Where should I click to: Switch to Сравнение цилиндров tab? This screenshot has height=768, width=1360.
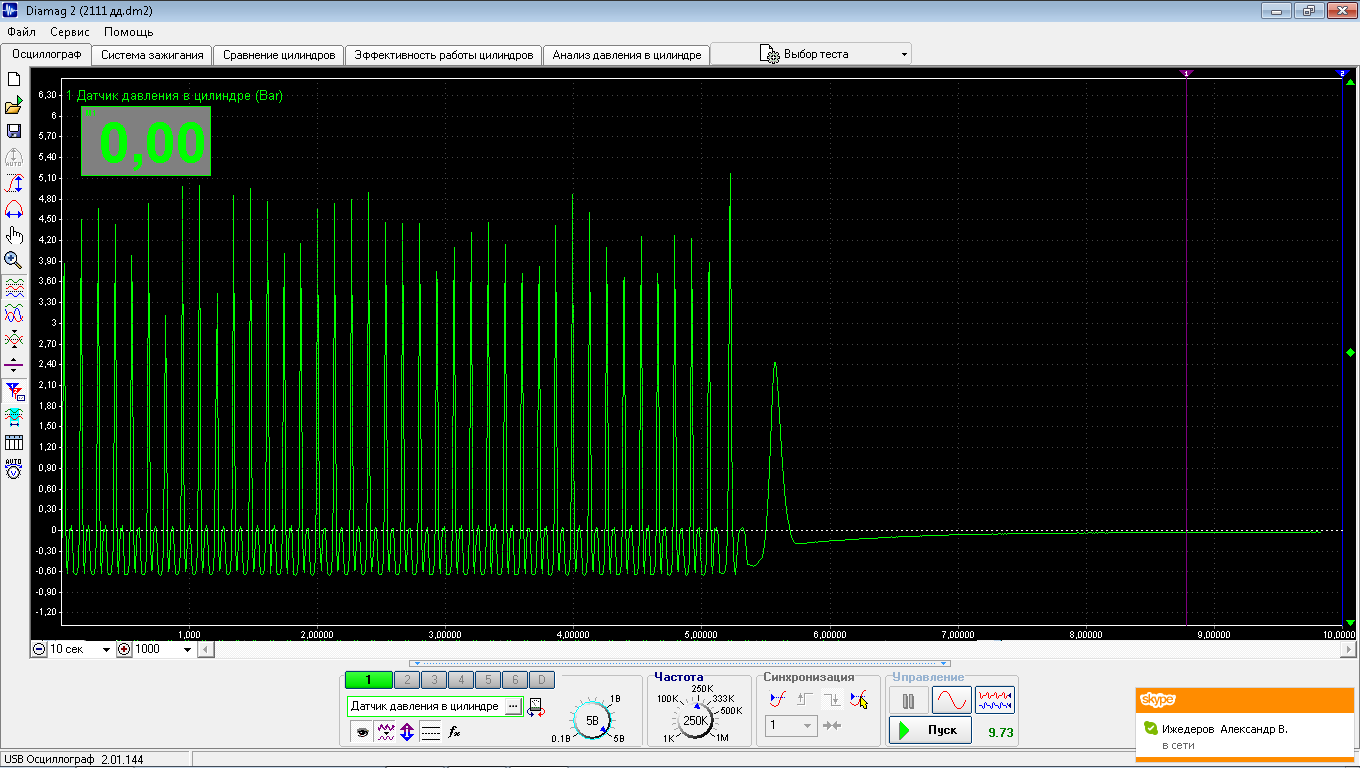point(279,55)
